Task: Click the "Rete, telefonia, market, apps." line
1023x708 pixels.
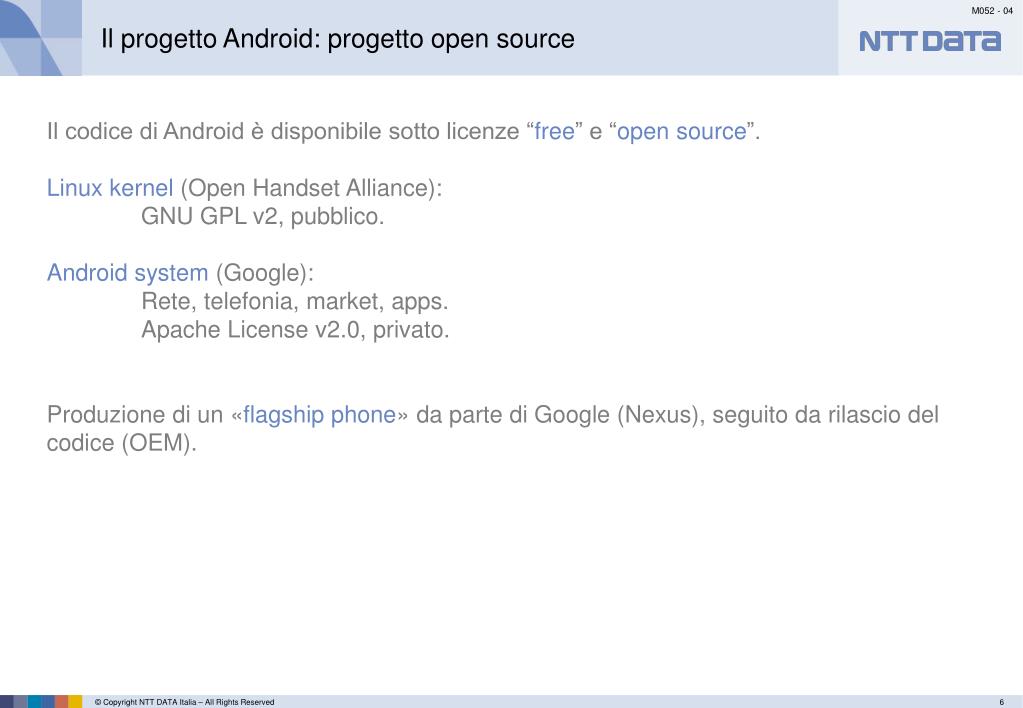Action: (295, 301)
